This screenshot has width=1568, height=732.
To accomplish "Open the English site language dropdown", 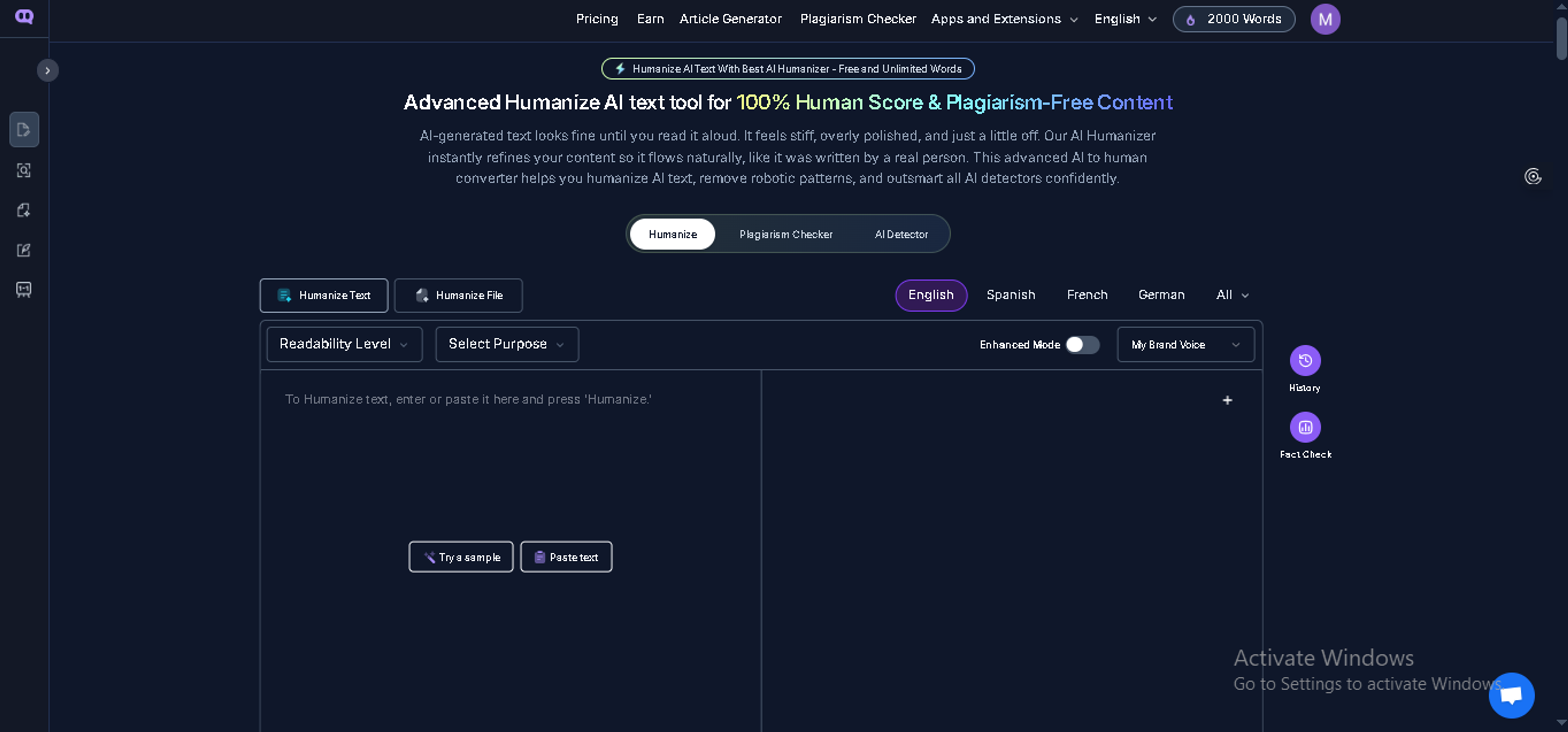I will [1125, 19].
